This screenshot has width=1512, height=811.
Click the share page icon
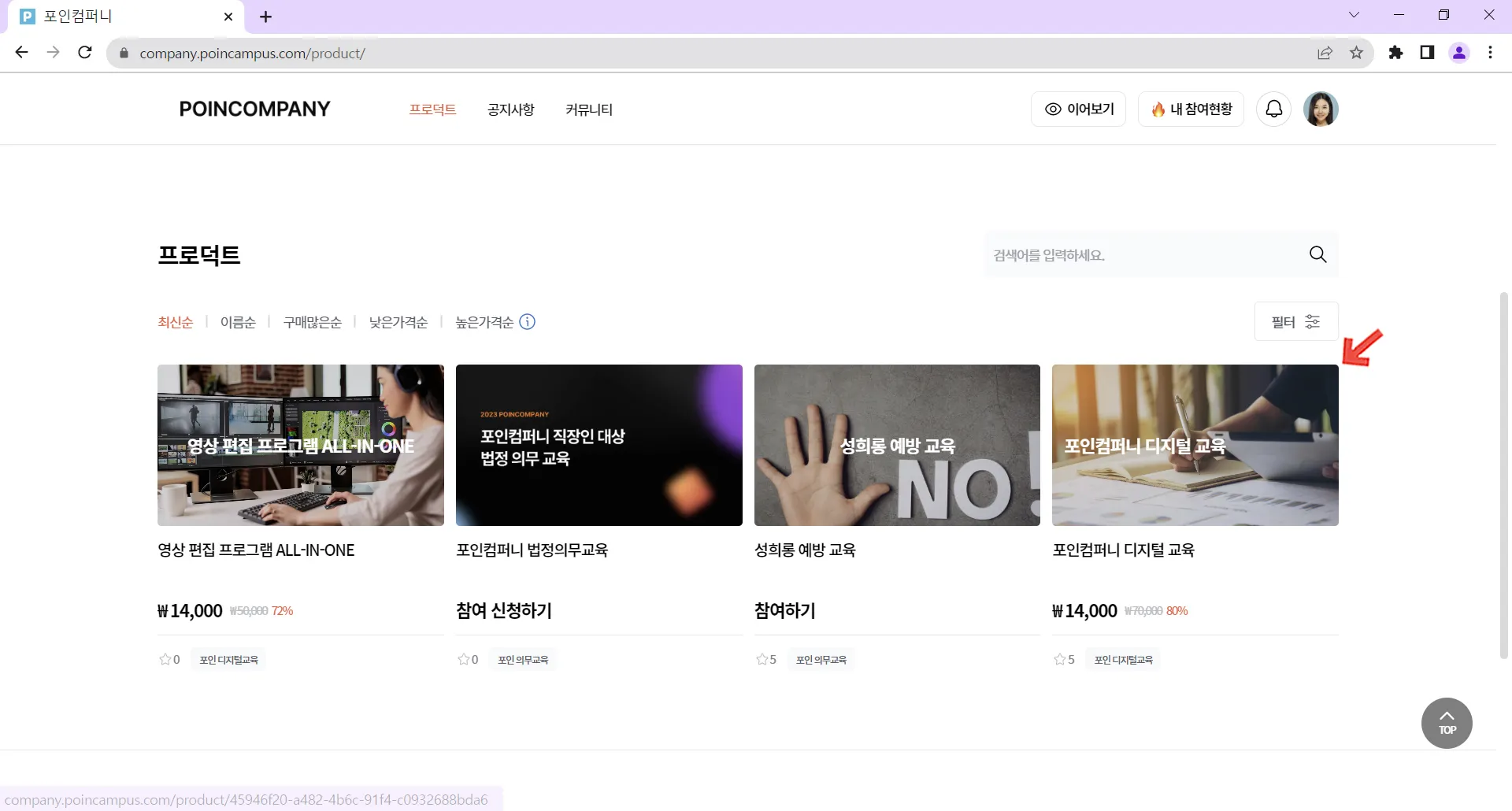pos(1325,53)
